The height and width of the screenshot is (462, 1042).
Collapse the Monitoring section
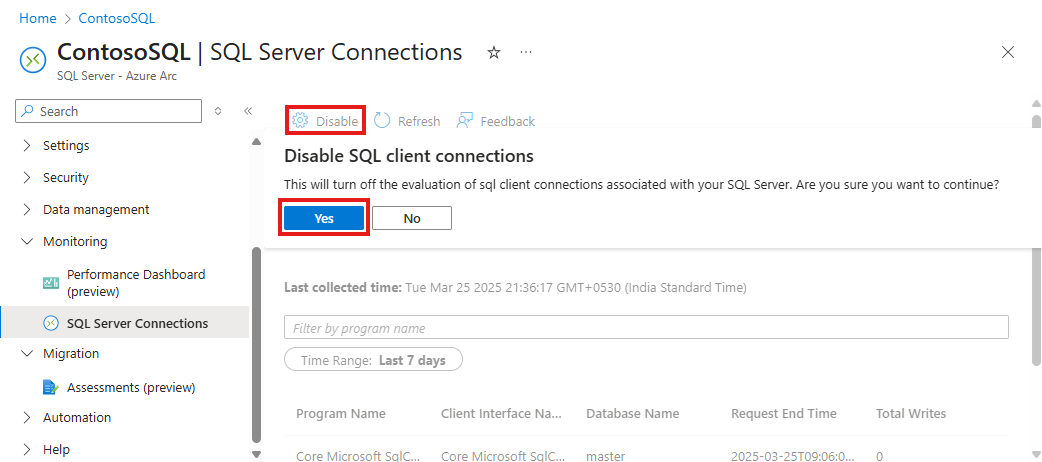pos(75,241)
